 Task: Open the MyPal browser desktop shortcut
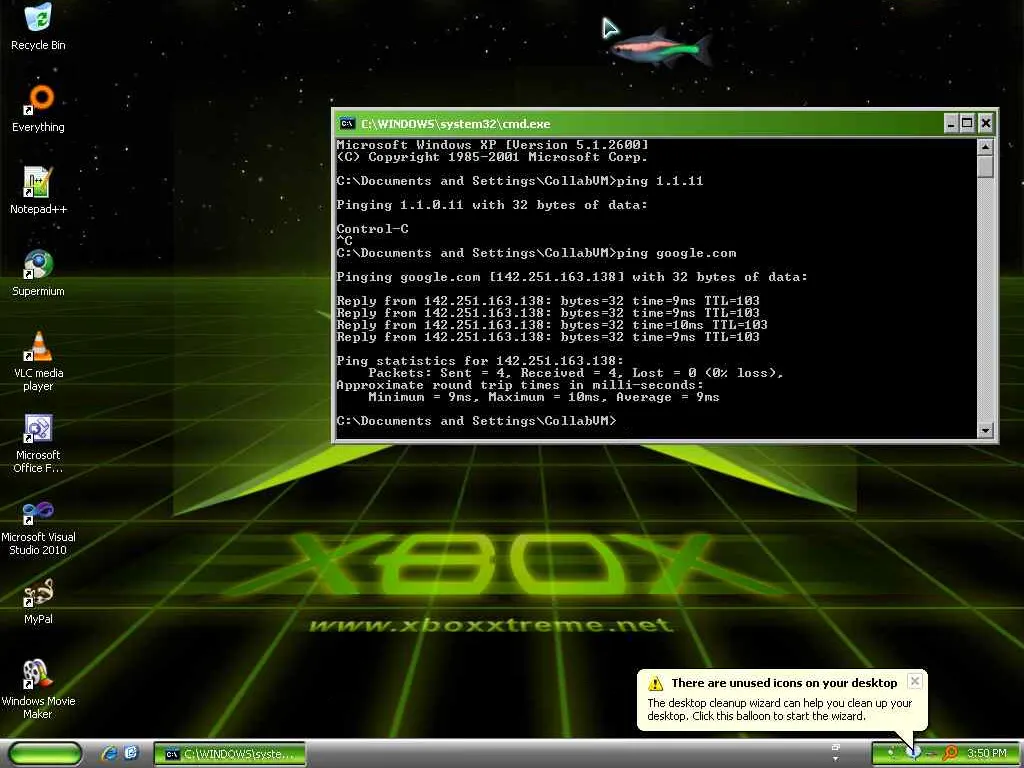(x=38, y=601)
